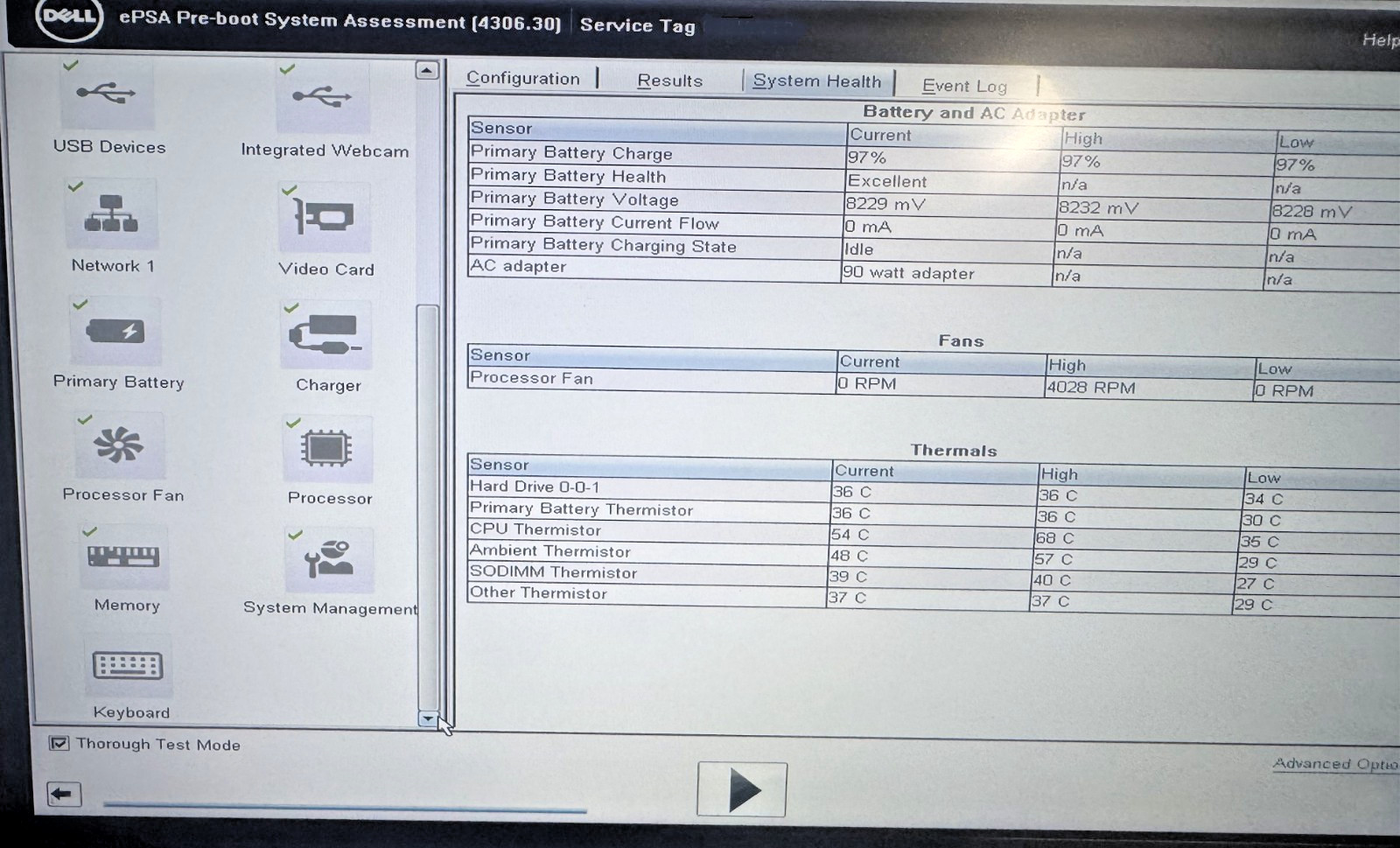Image resolution: width=1400 pixels, height=848 pixels.
Task: Click the Thermals table heading
Action: coord(954,451)
